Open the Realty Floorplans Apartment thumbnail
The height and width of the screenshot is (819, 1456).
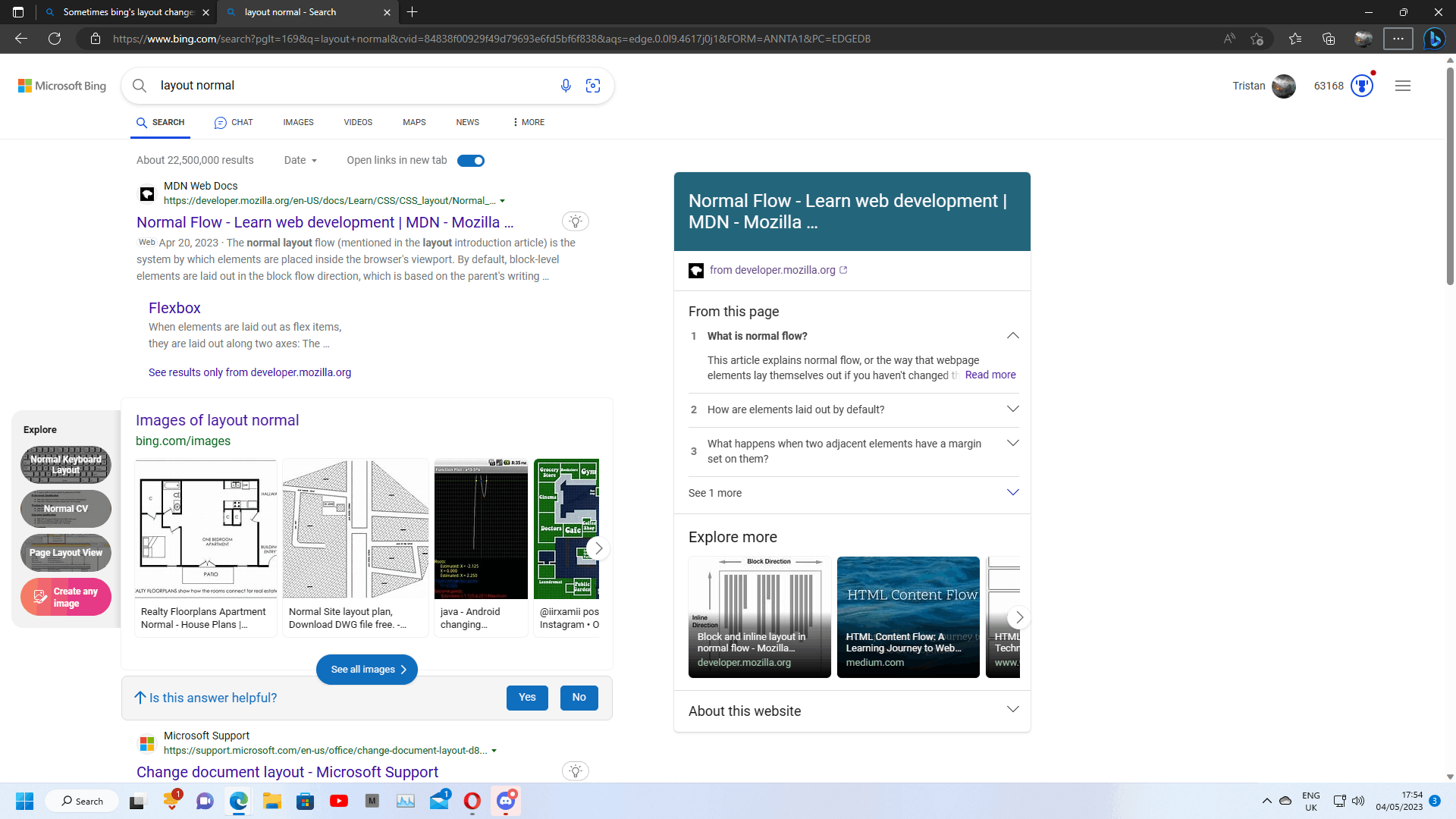[206, 529]
